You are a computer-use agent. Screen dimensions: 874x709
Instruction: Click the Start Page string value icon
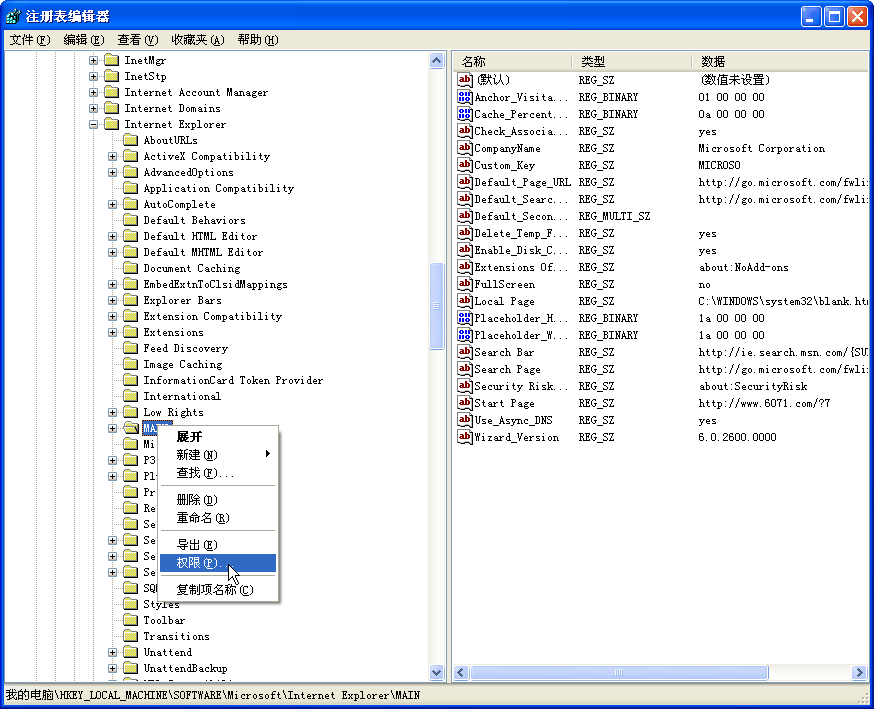tap(464, 403)
